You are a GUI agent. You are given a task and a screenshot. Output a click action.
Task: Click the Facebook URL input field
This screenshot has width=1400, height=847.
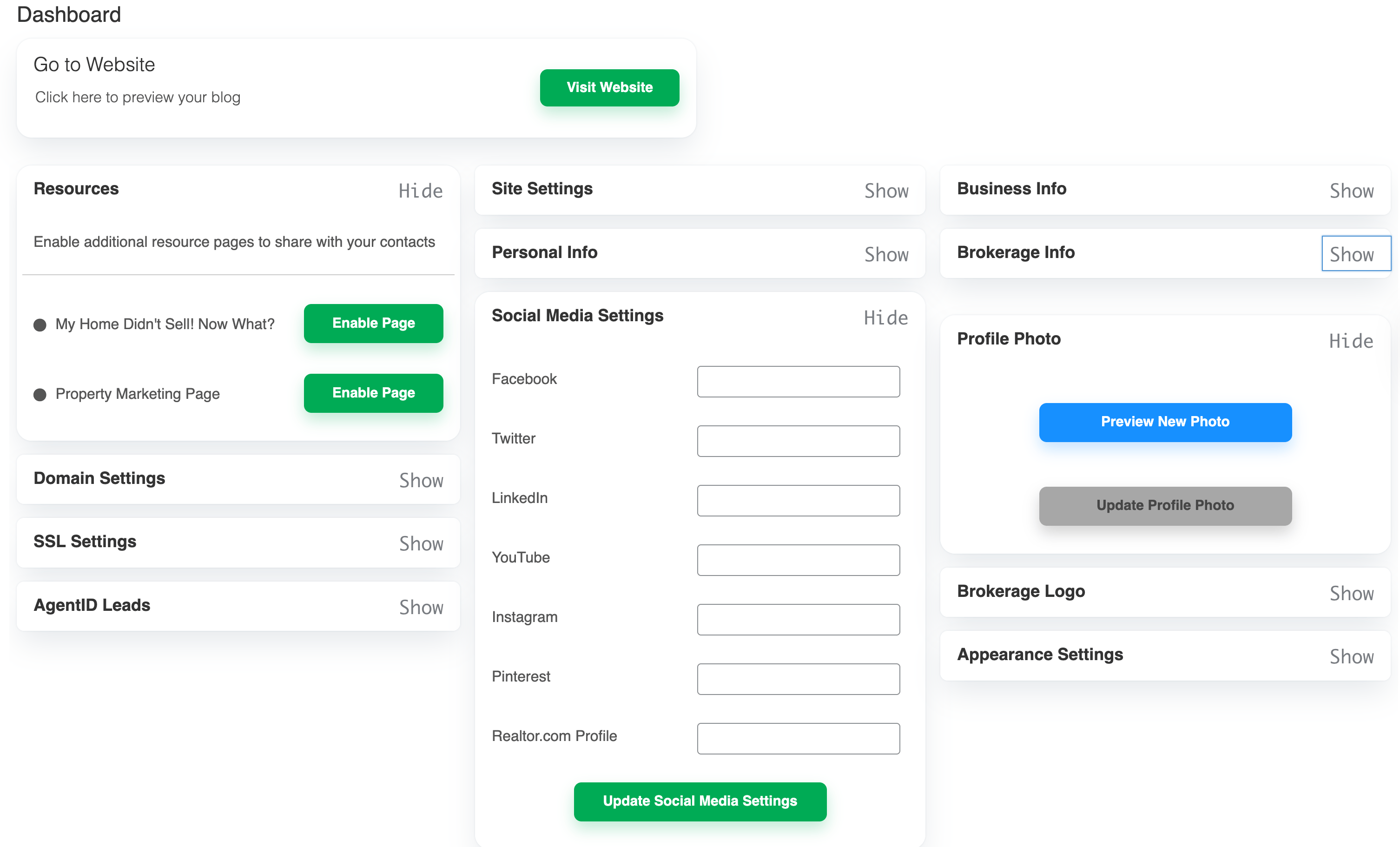(798, 381)
